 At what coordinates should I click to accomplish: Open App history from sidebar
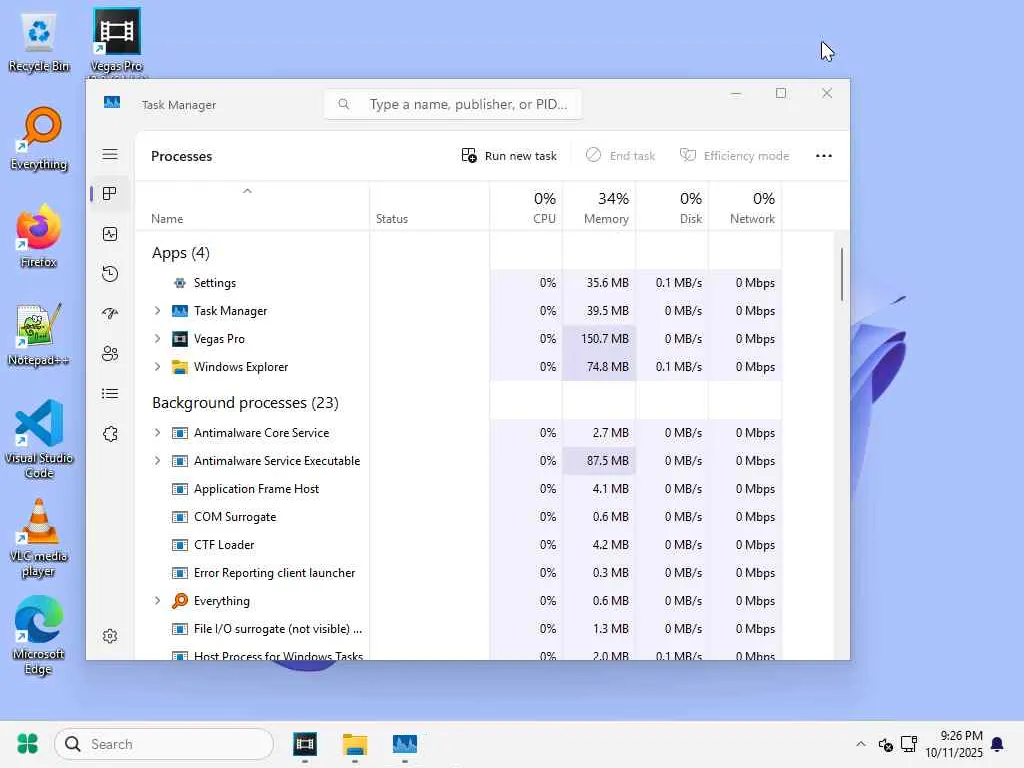[110, 274]
